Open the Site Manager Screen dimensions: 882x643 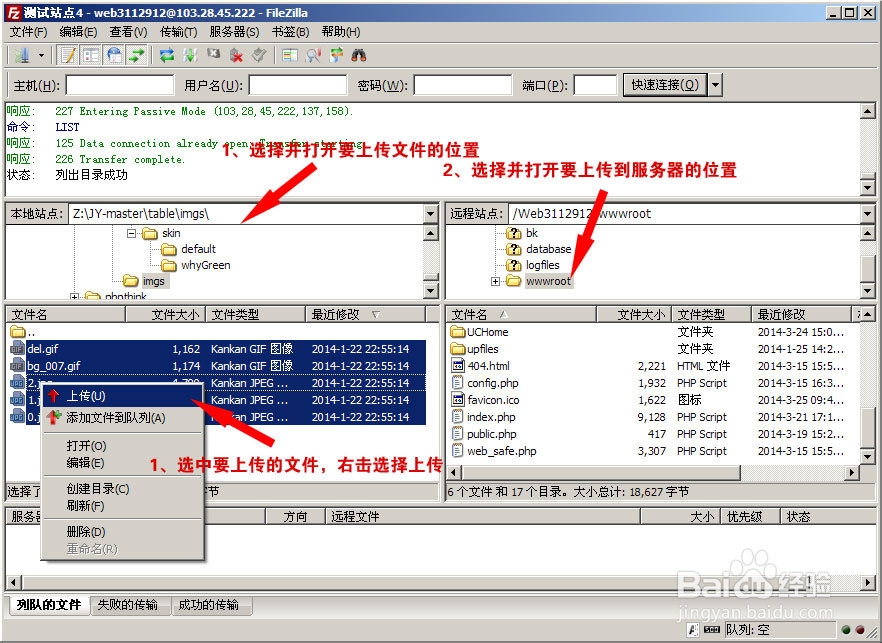pos(22,55)
